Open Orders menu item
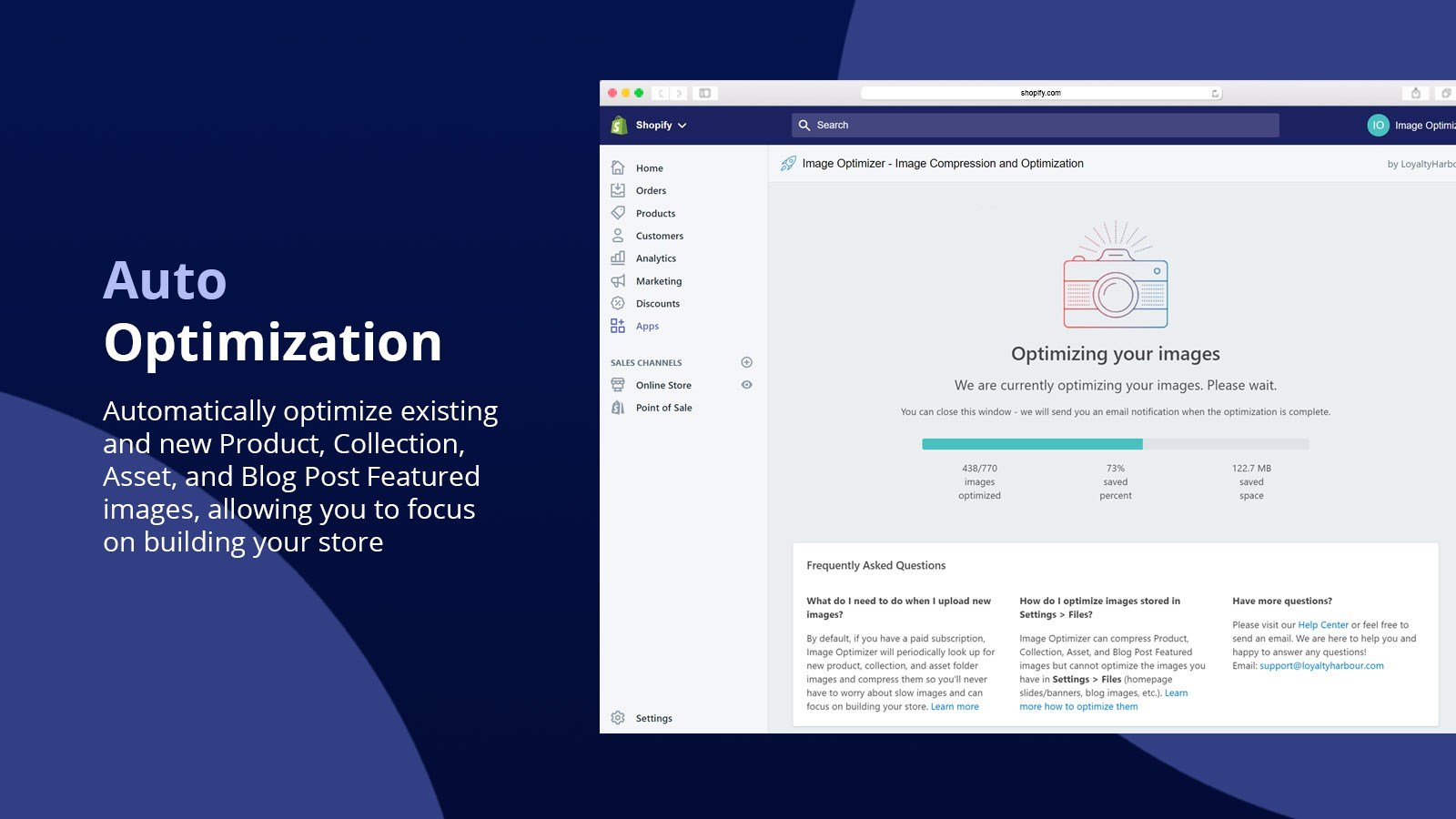This screenshot has width=1456, height=819. (x=651, y=191)
